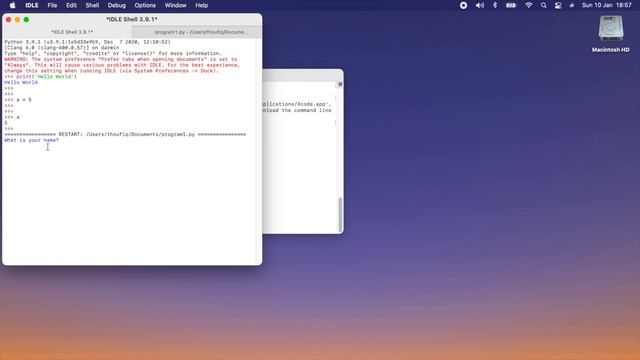Click the 'Hello World' output line

21,82
